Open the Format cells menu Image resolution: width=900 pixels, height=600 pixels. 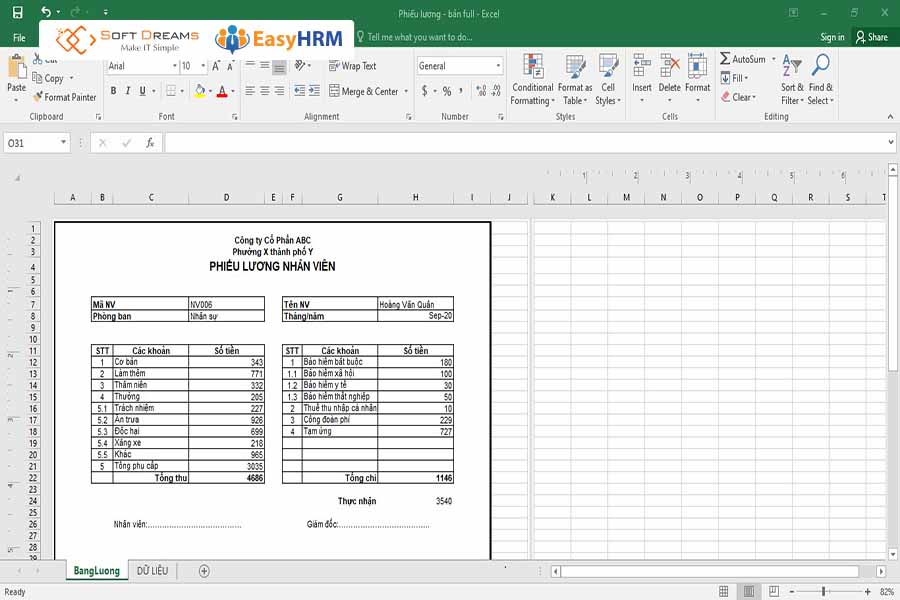coord(697,78)
